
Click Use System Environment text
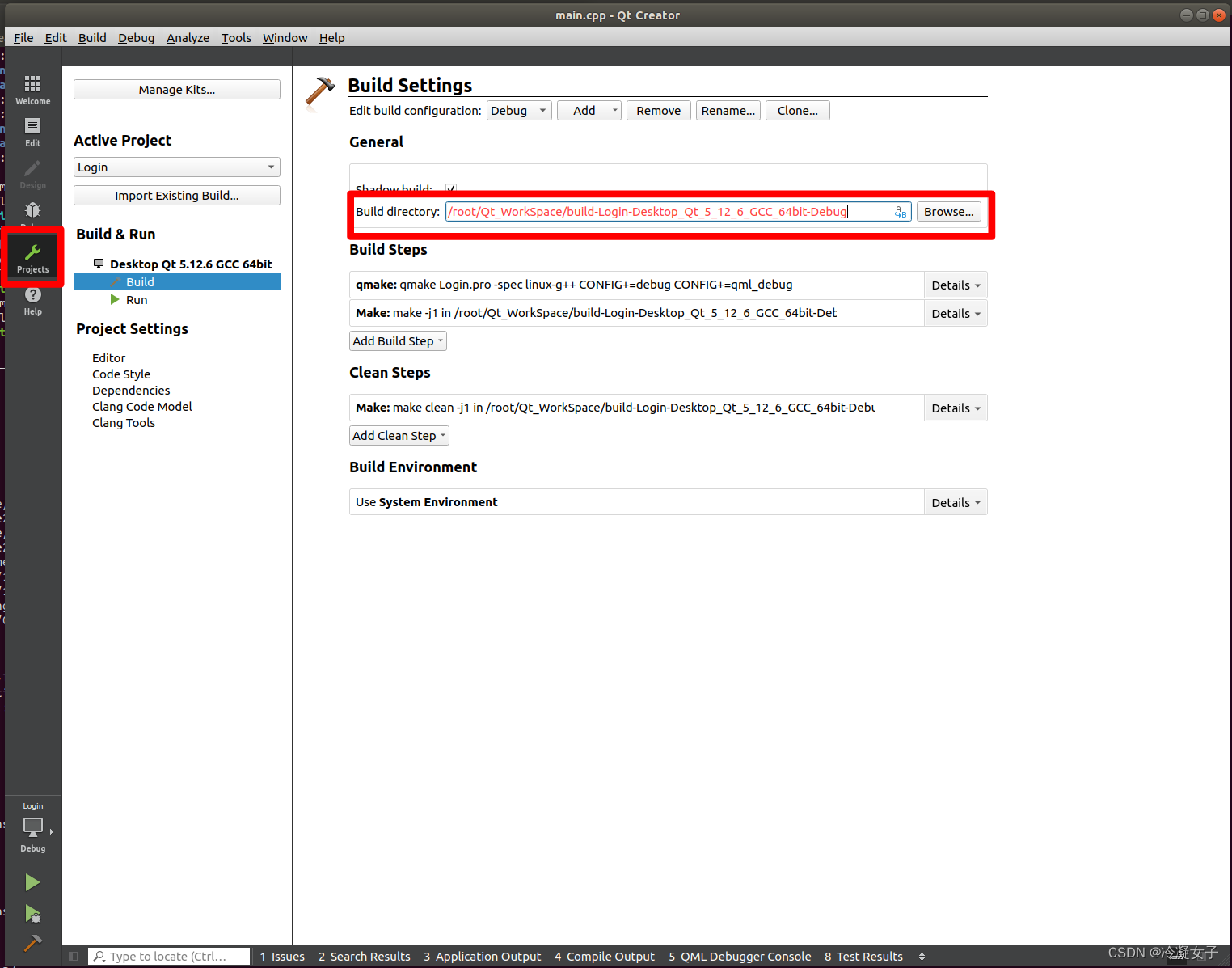(x=426, y=502)
